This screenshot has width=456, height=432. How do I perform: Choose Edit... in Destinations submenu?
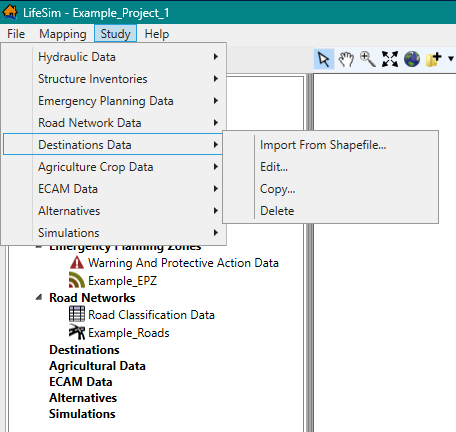330,167
